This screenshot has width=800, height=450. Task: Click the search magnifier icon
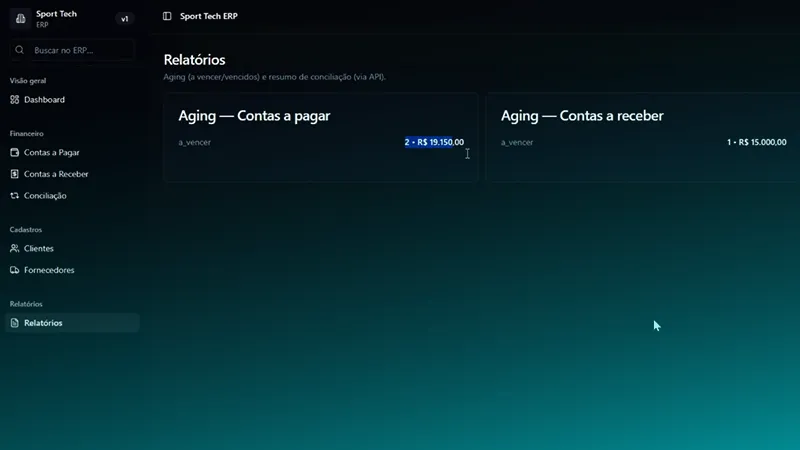click(x=19, y=50)
